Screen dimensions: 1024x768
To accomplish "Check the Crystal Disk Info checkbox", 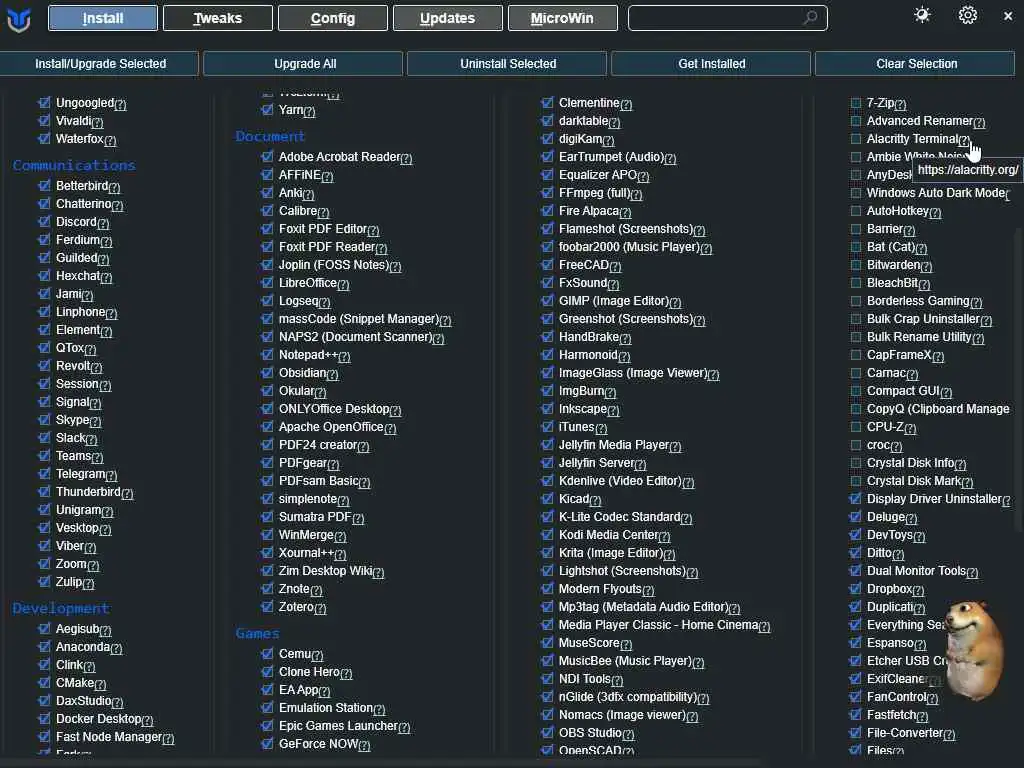I will 856,463.
